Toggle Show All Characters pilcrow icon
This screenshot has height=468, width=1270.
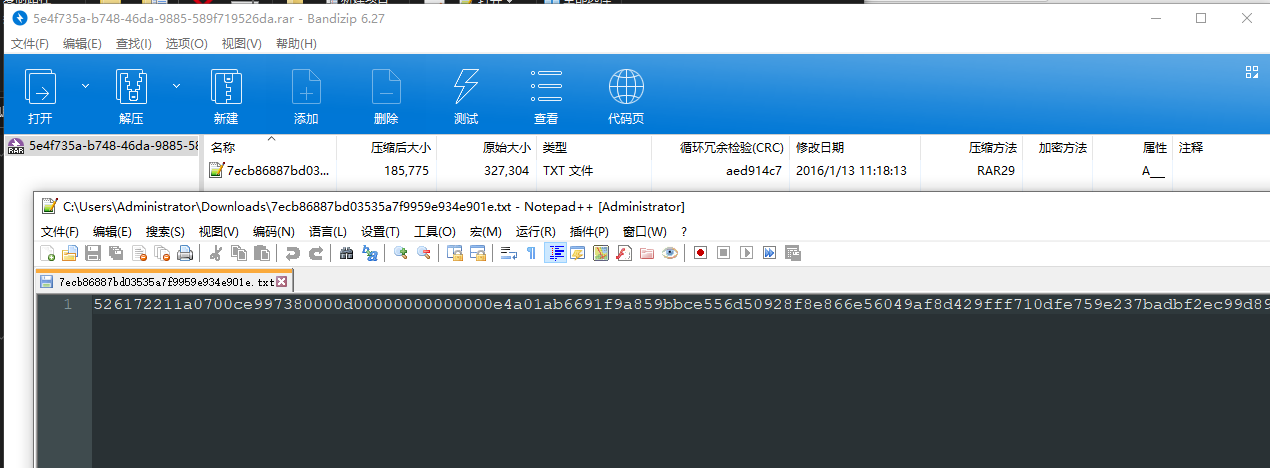pyautogui.click(x=531, y=253)
